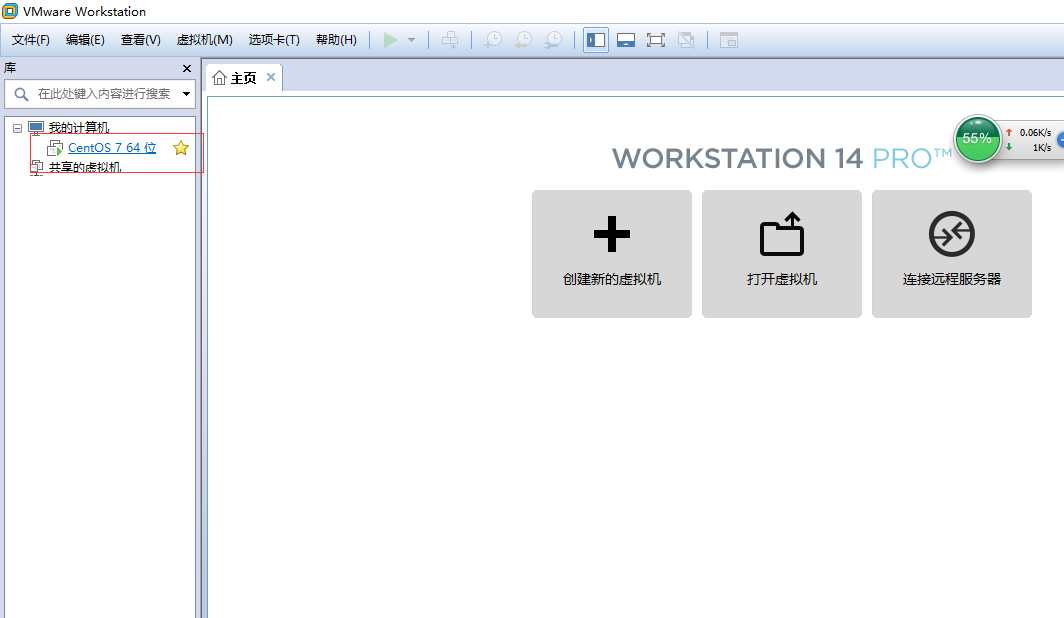Toggle the library sidebar view icon

click(x=596, y=40)
